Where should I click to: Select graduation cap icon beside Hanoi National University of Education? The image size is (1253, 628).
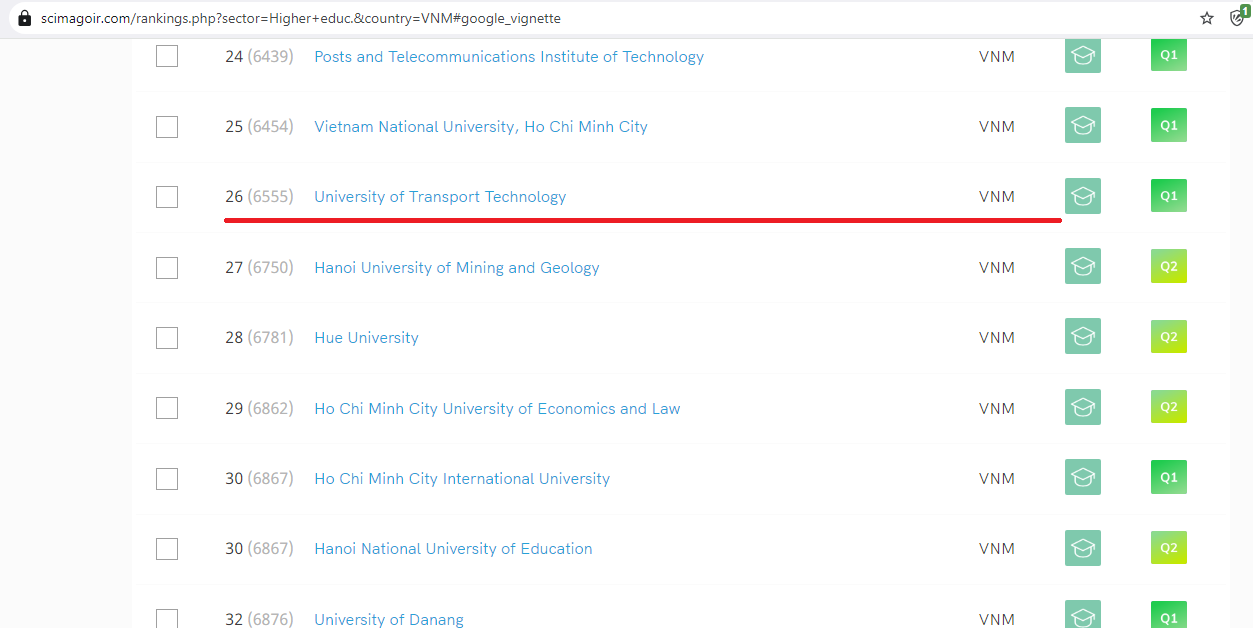click(1082, 548)
